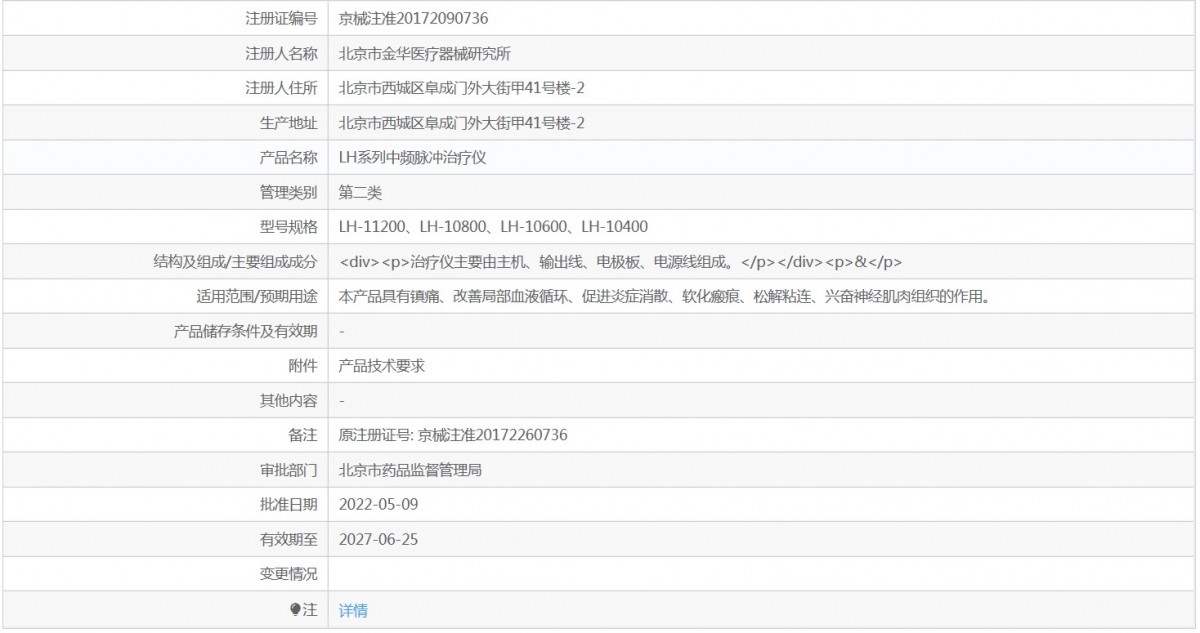Select the attachment value 产品技术要求
The image size is (1200, 633).
pyautogui.click(x=382, y=366)
